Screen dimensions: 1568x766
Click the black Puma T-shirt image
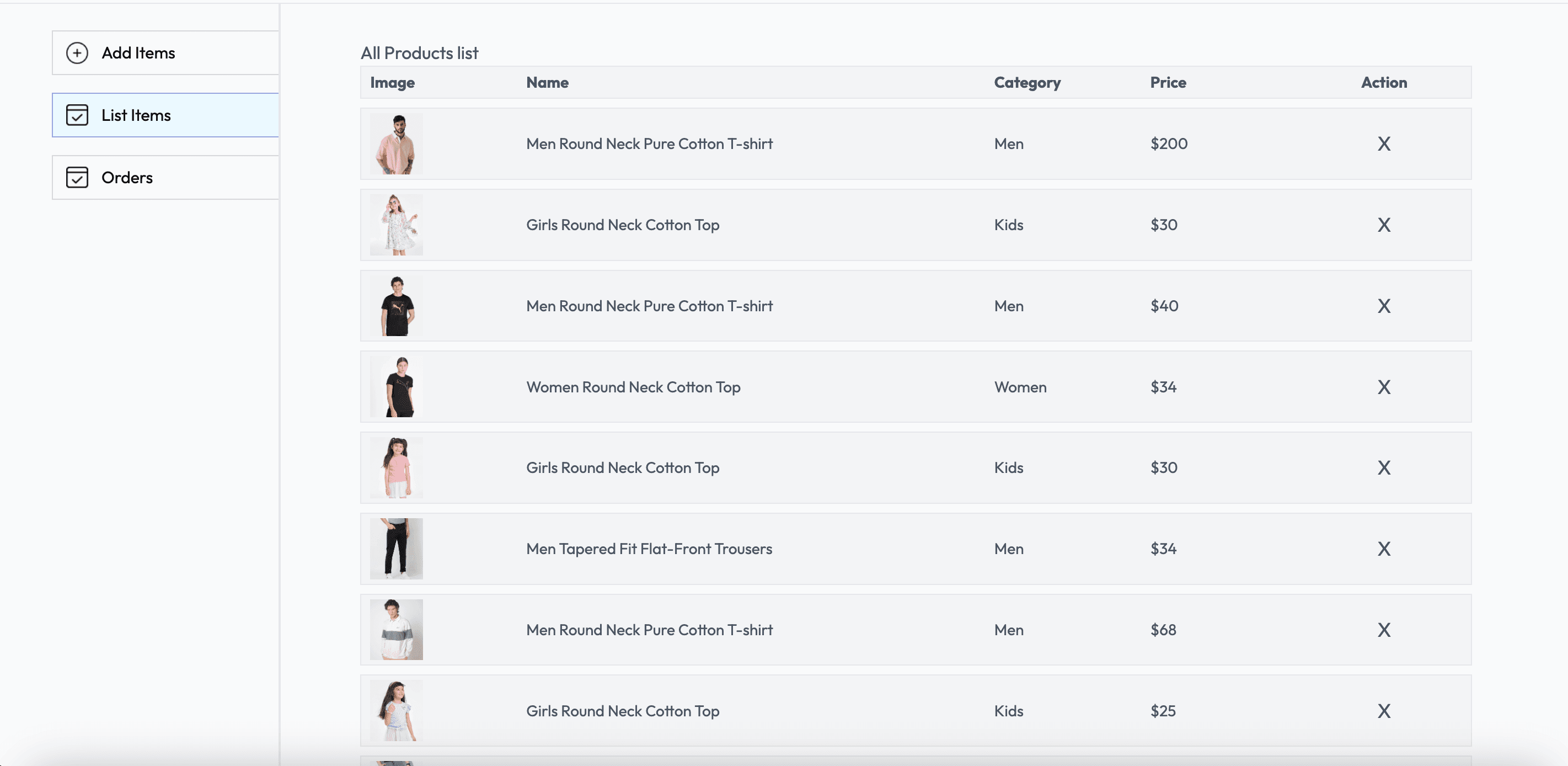click(x=396, y=306)
